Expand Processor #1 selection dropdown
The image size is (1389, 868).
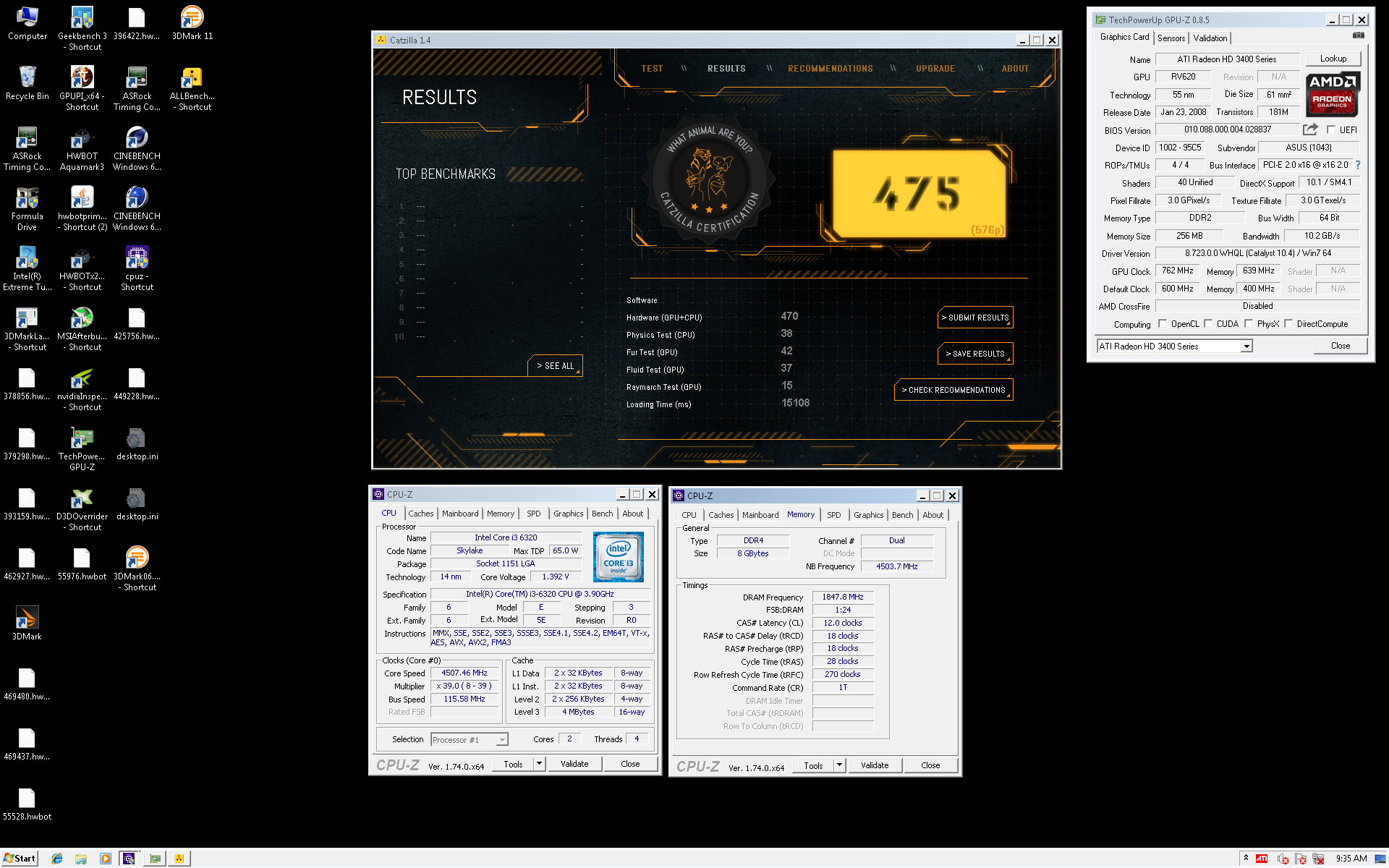502,739
